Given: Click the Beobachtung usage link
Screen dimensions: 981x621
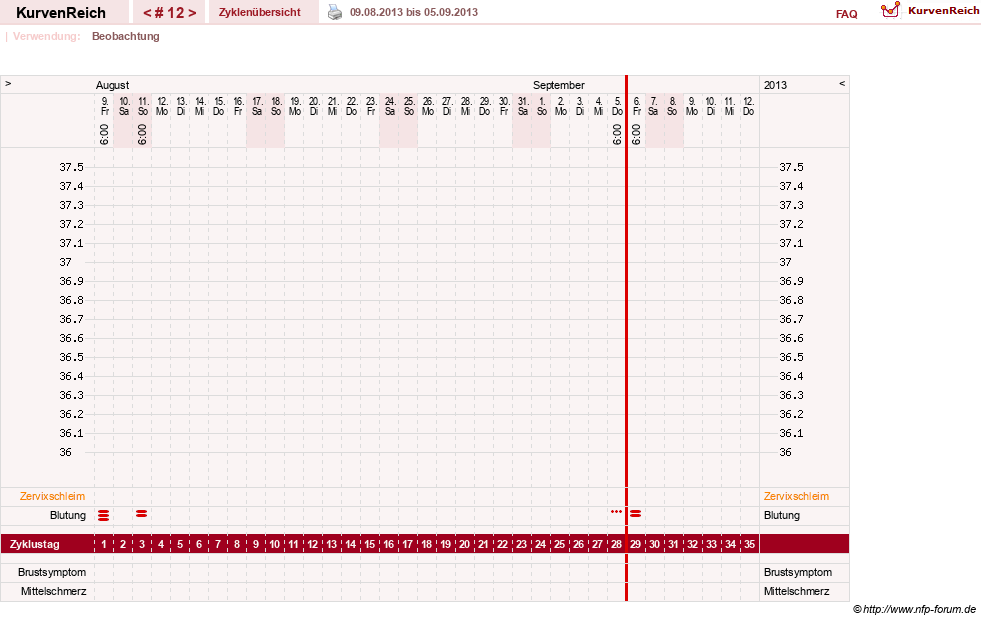Looking at the screenshot, I should [x=126, y=36].
